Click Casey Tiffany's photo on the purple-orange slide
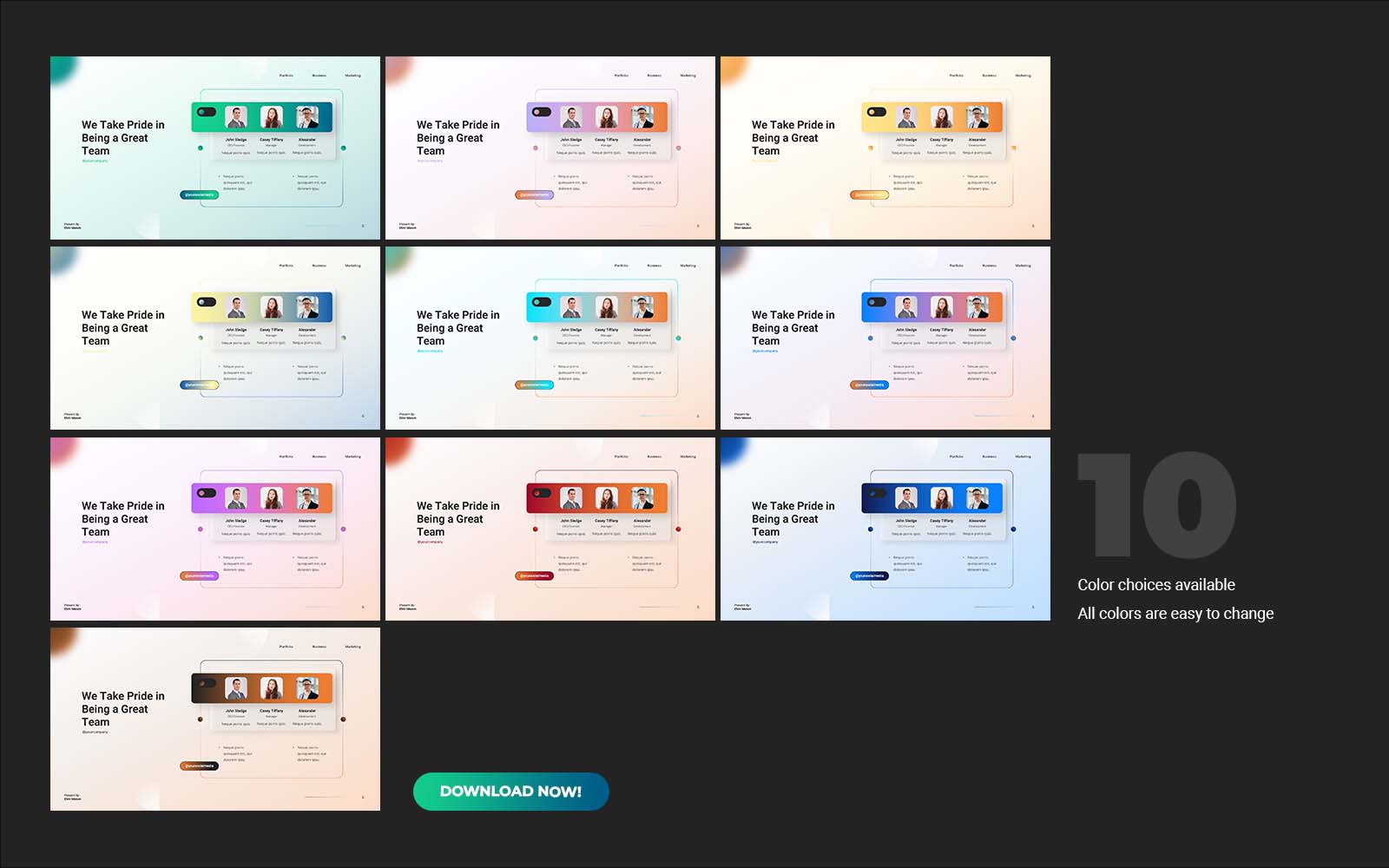This screenshot has width=1389, height=868. pos(607,117)
